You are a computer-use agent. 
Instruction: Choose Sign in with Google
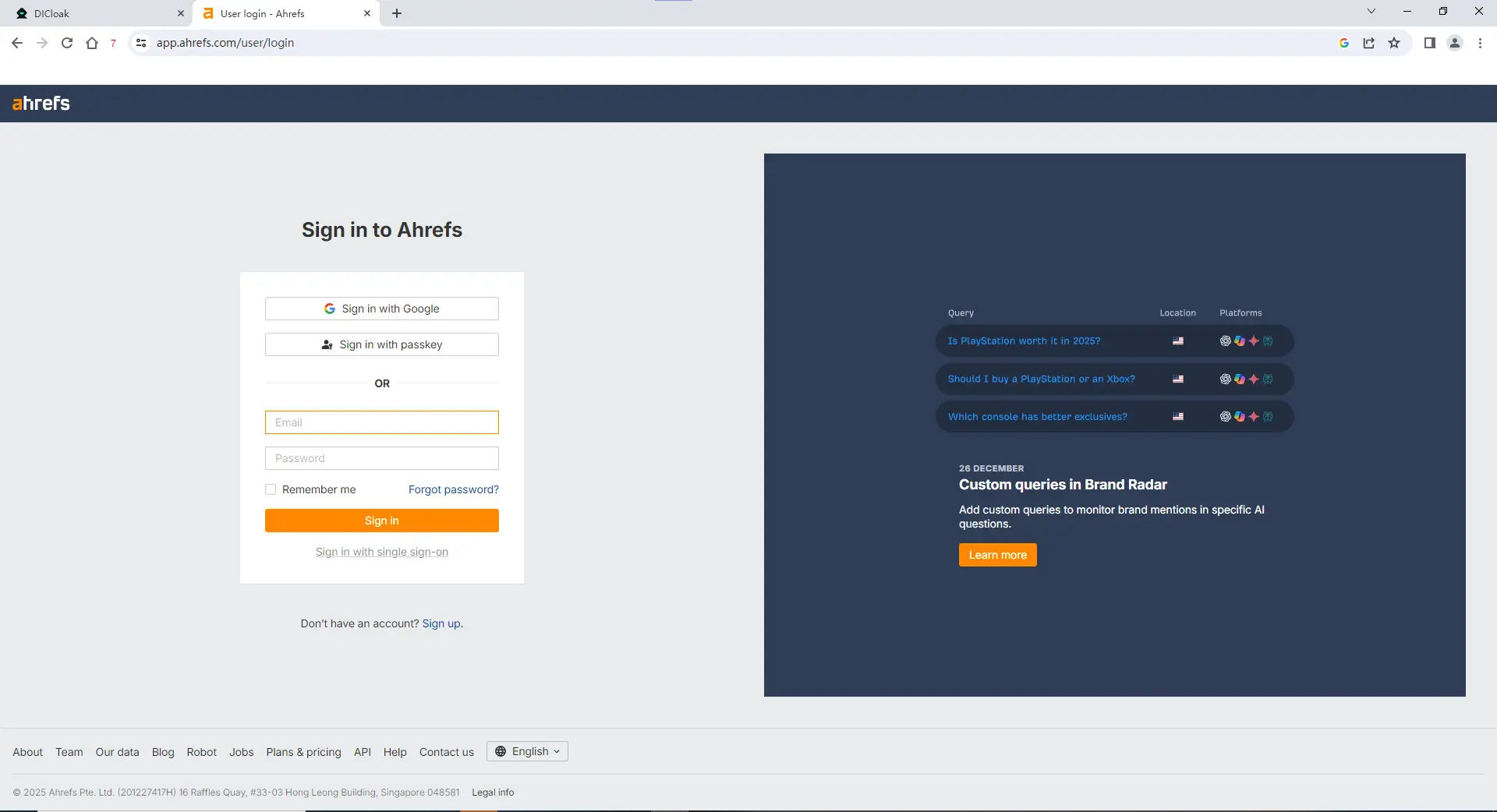pos(382,309)
